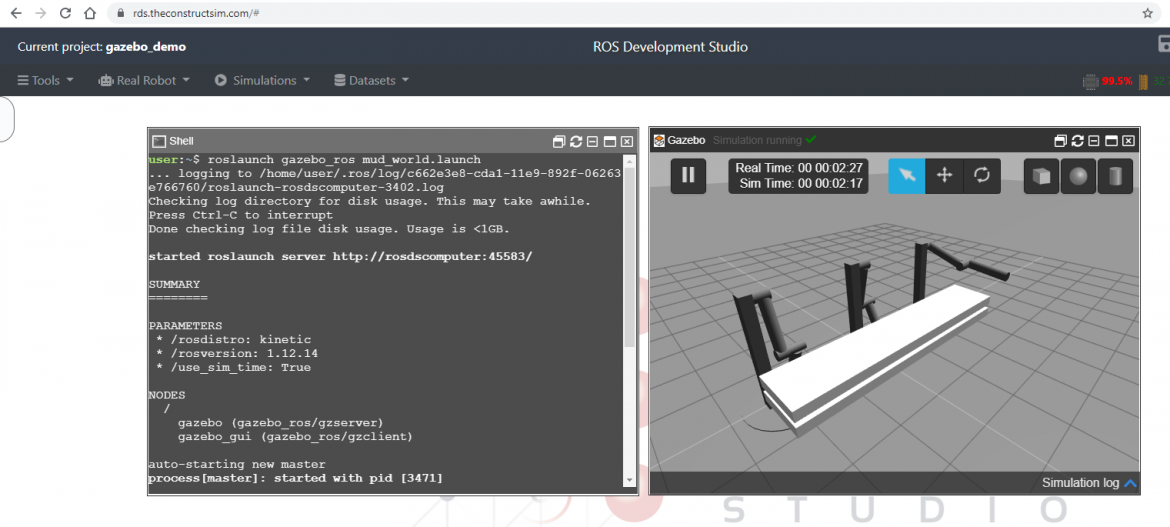1170x527 pixels.
Task: Click the save icon in the header
Action: point(1163,45)
